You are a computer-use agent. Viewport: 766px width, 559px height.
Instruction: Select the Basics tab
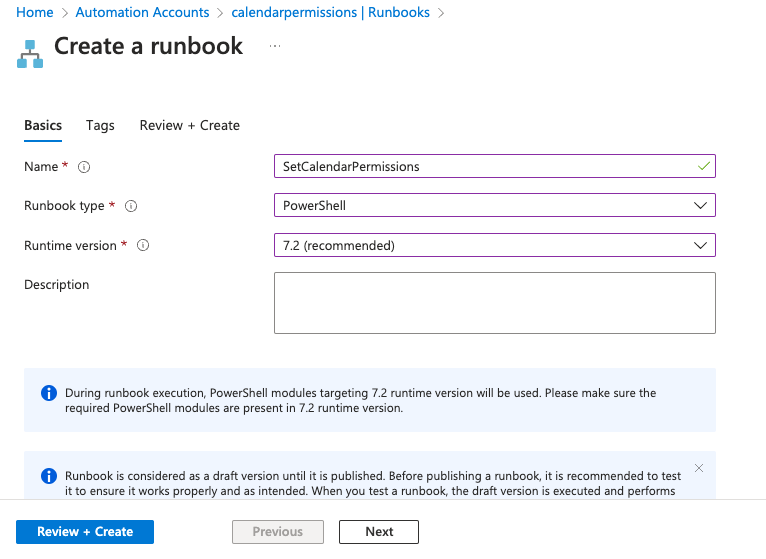click(43, 125)
